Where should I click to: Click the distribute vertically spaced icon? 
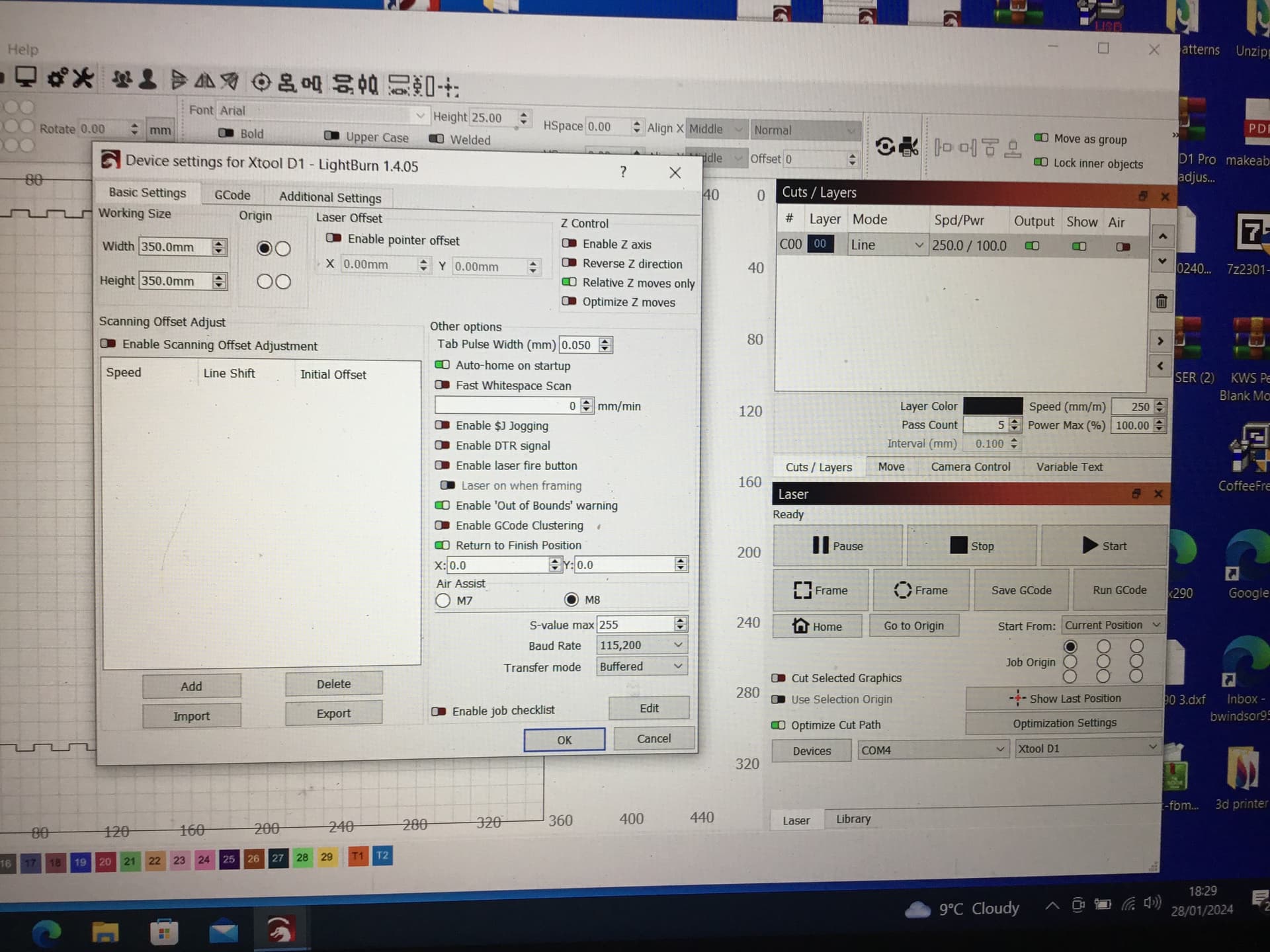(343, 84)
